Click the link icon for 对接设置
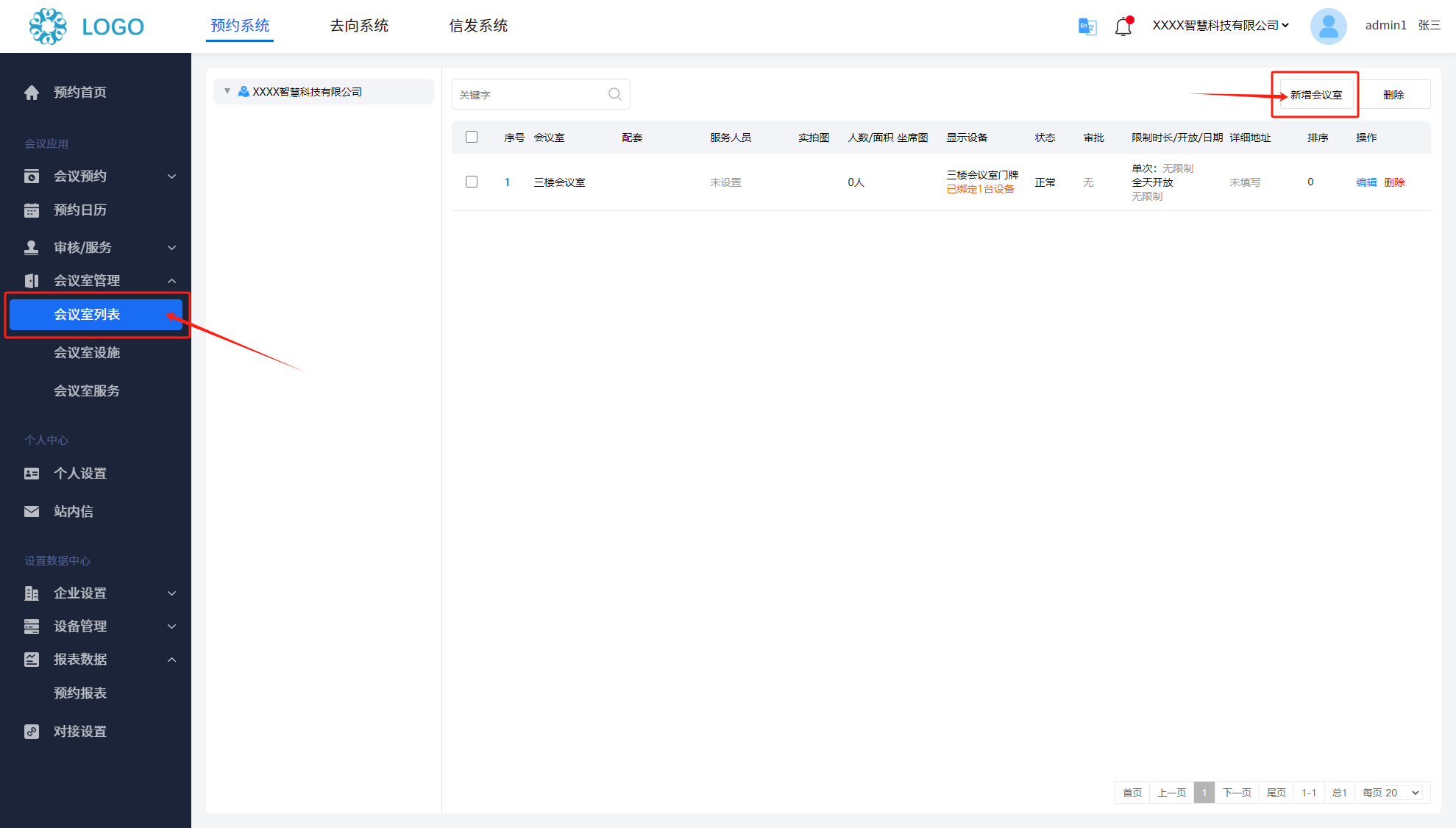The height and width of the screenshot is (828, 1456). [32, 732]
